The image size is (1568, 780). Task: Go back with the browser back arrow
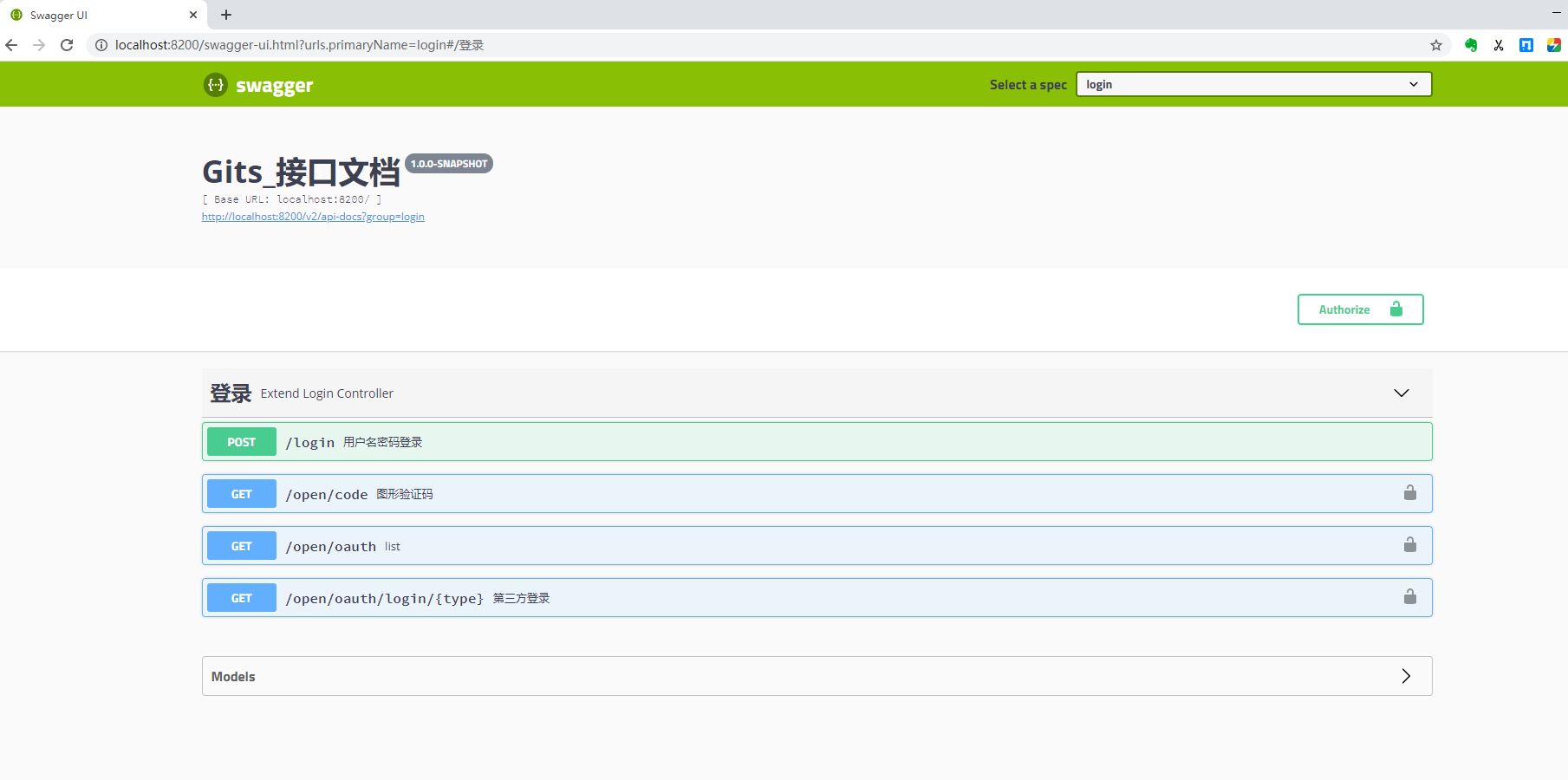pyautogui.click(x=12, y=45)
